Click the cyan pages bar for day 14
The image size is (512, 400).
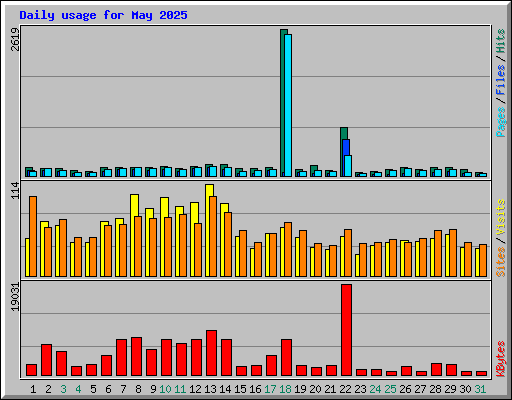228,172
